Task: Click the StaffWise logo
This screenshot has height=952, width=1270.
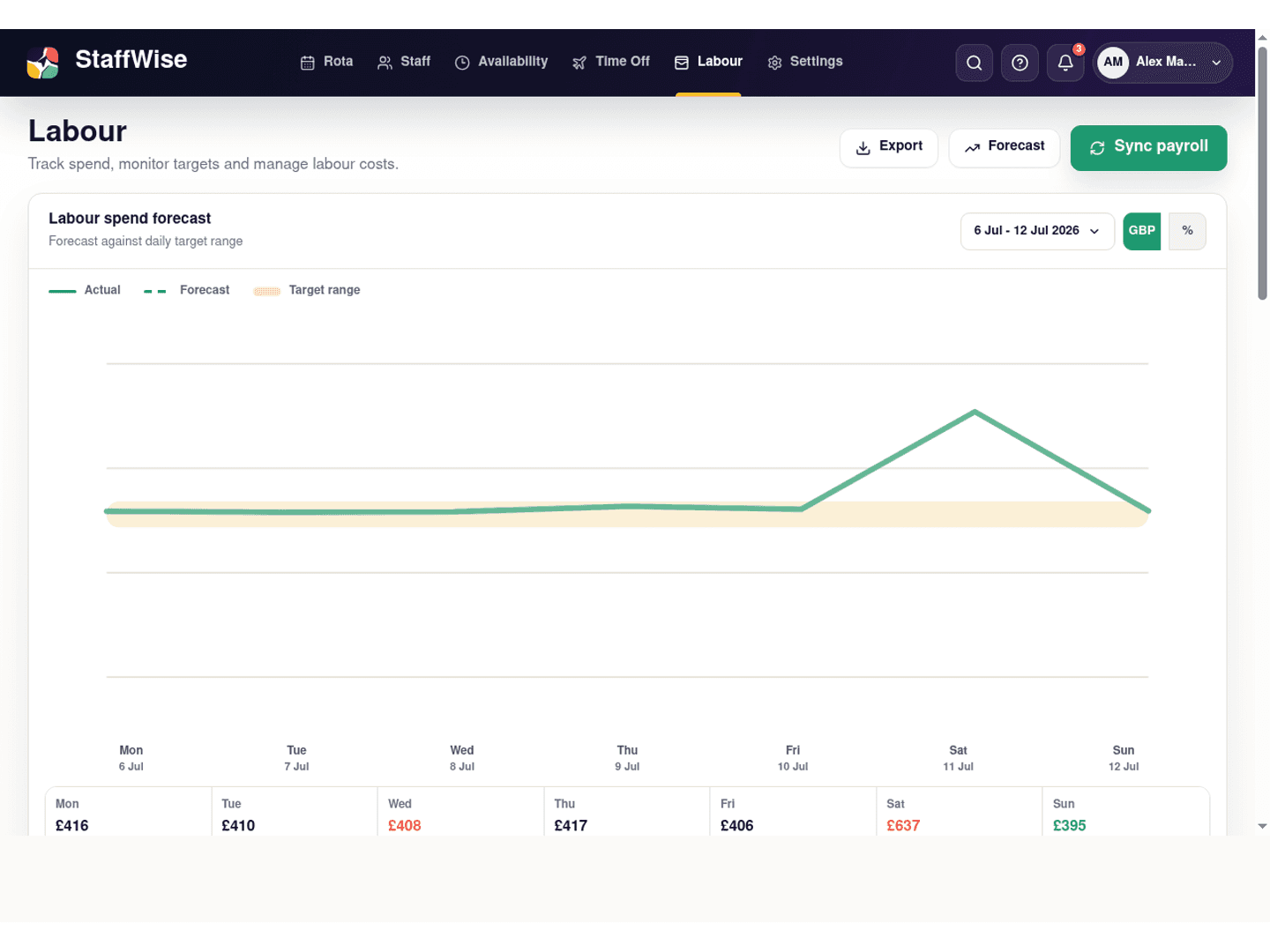Action: (42, 63)
